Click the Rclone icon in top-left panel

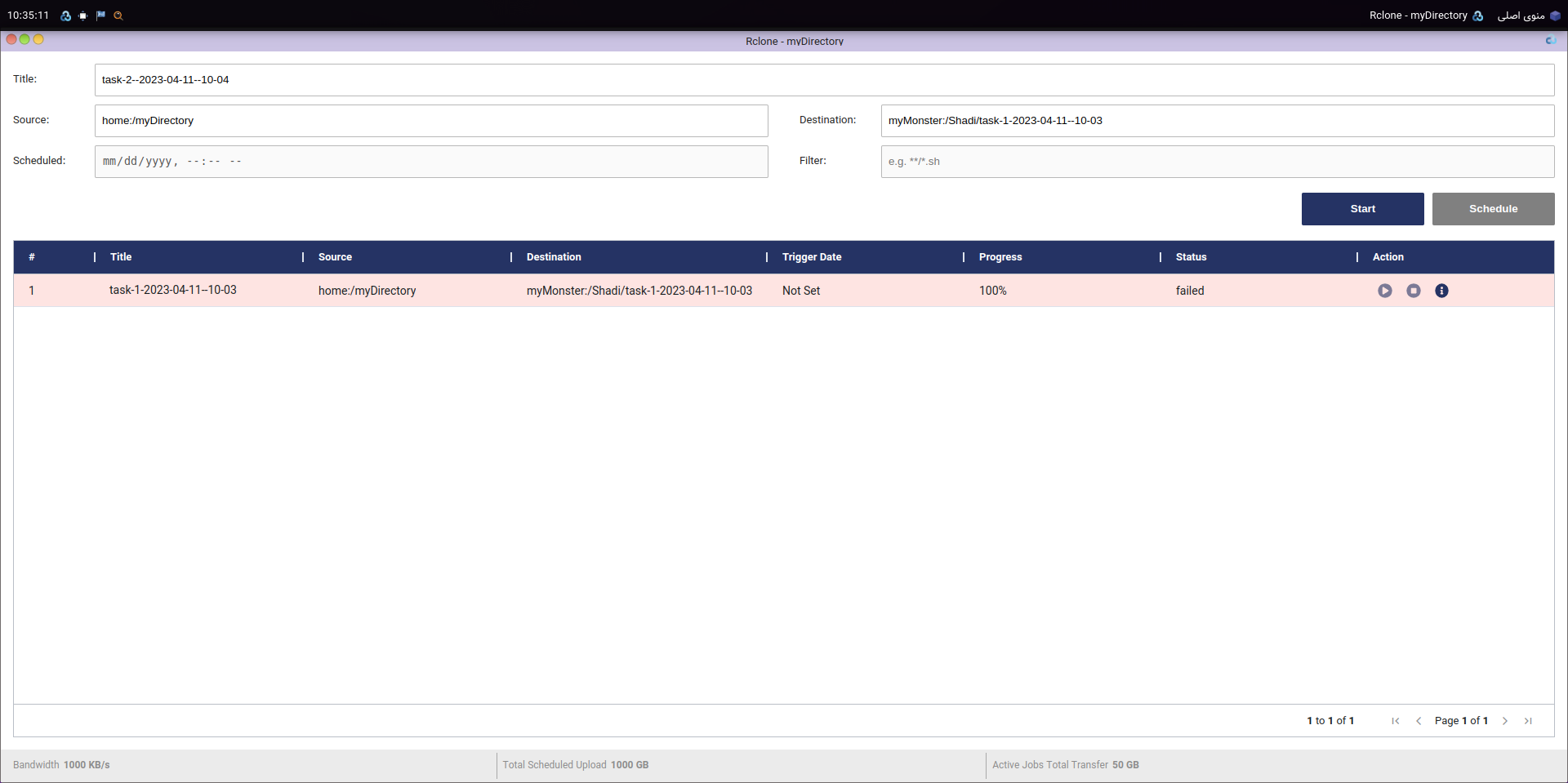(x=65, y=16)
